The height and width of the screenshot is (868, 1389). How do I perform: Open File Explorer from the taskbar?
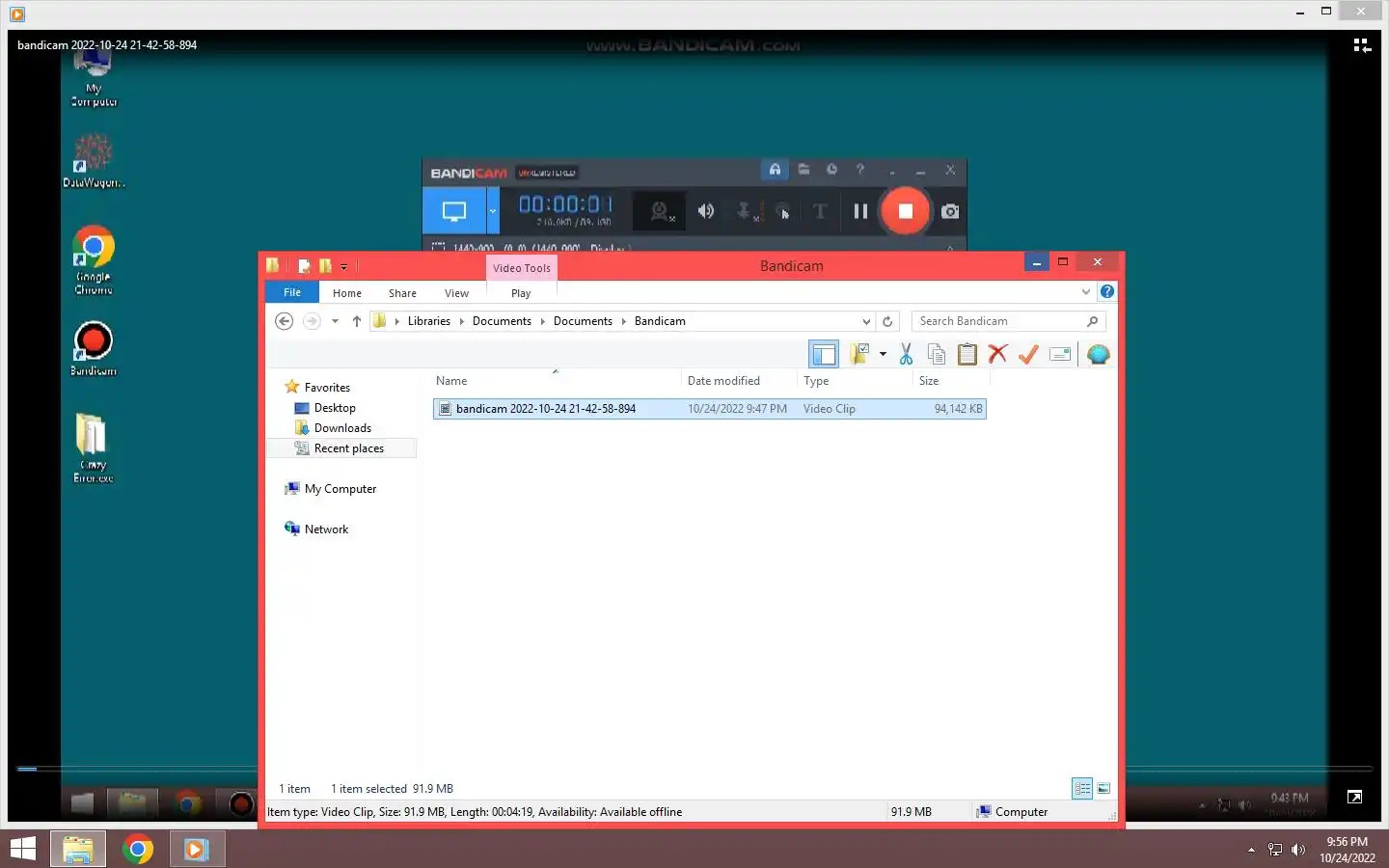pyautogui.click(x=78, y=849)
